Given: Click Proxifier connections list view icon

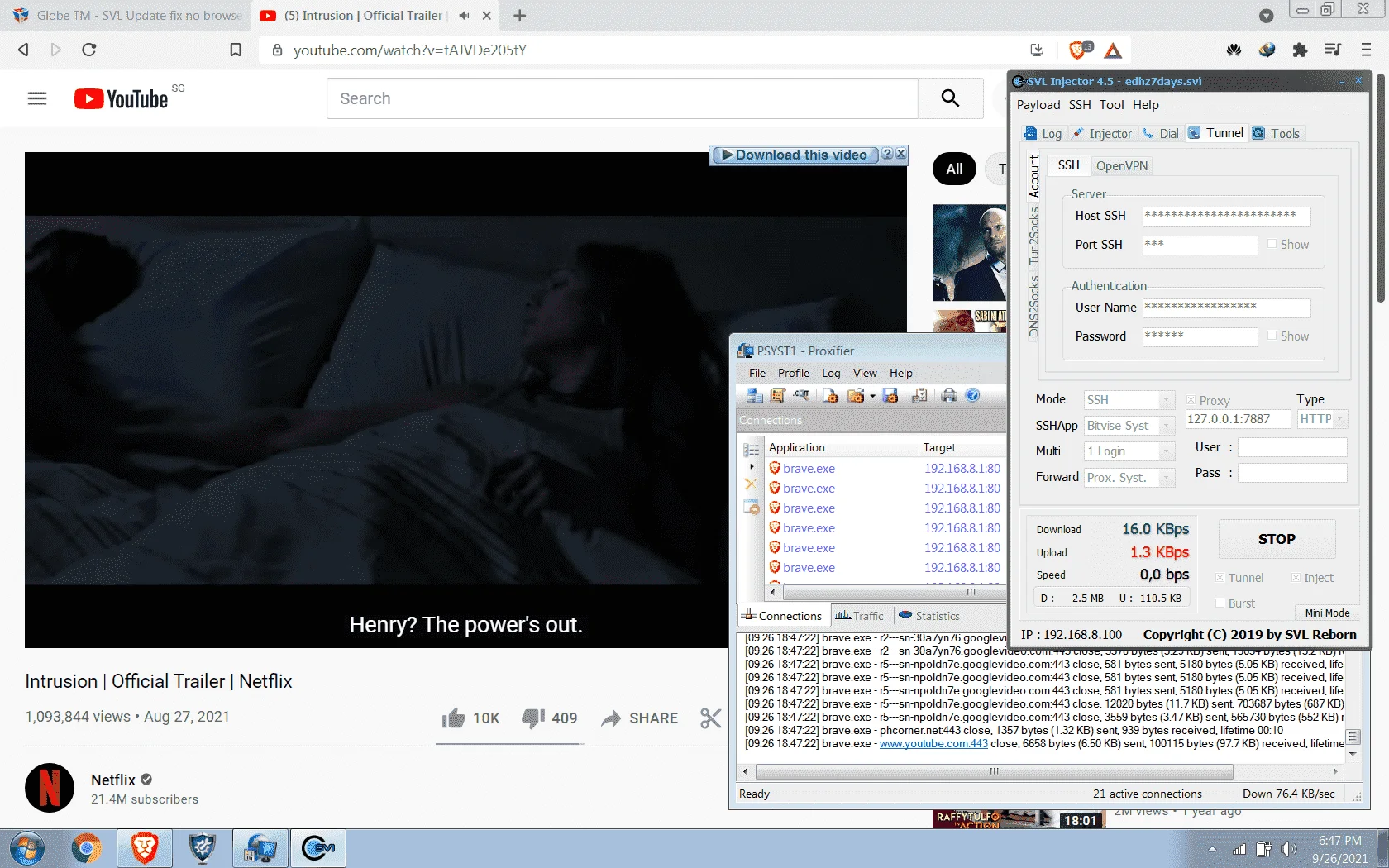Looking at the screenshot, I should [751, 450].
